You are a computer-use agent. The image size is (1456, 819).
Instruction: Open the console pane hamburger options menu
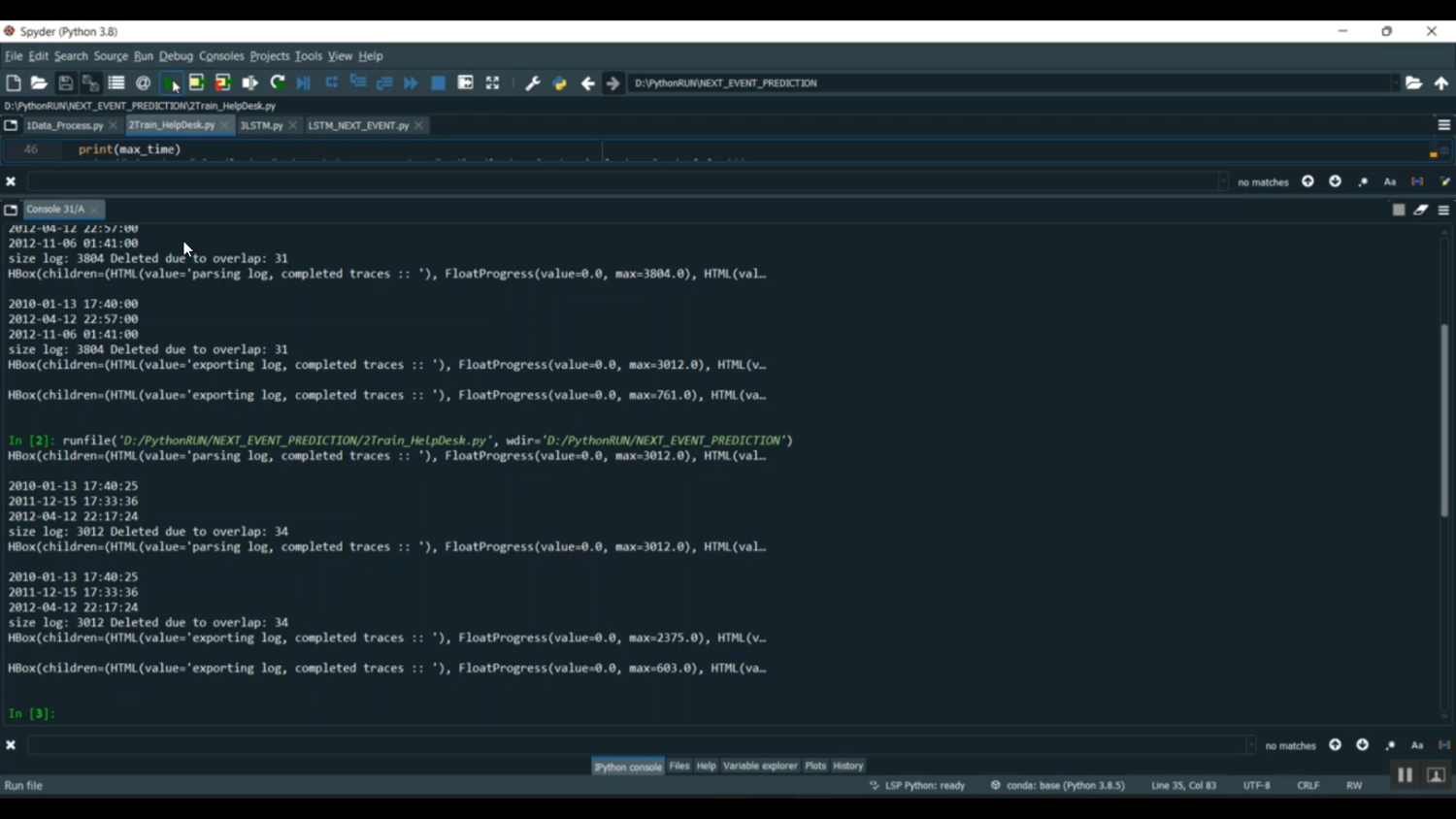(1443, 210)
